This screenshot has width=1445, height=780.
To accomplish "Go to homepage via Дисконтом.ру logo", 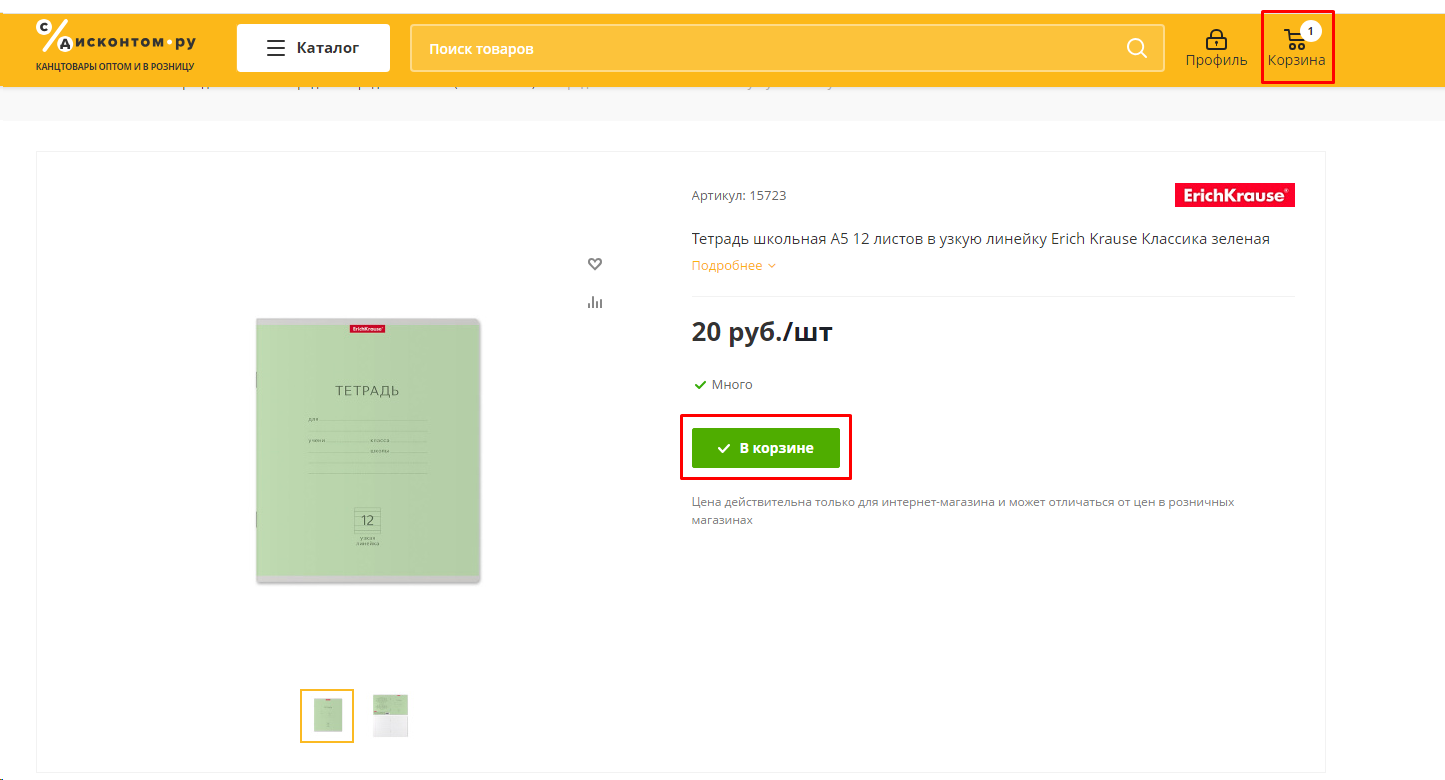I will pos(116,42).
